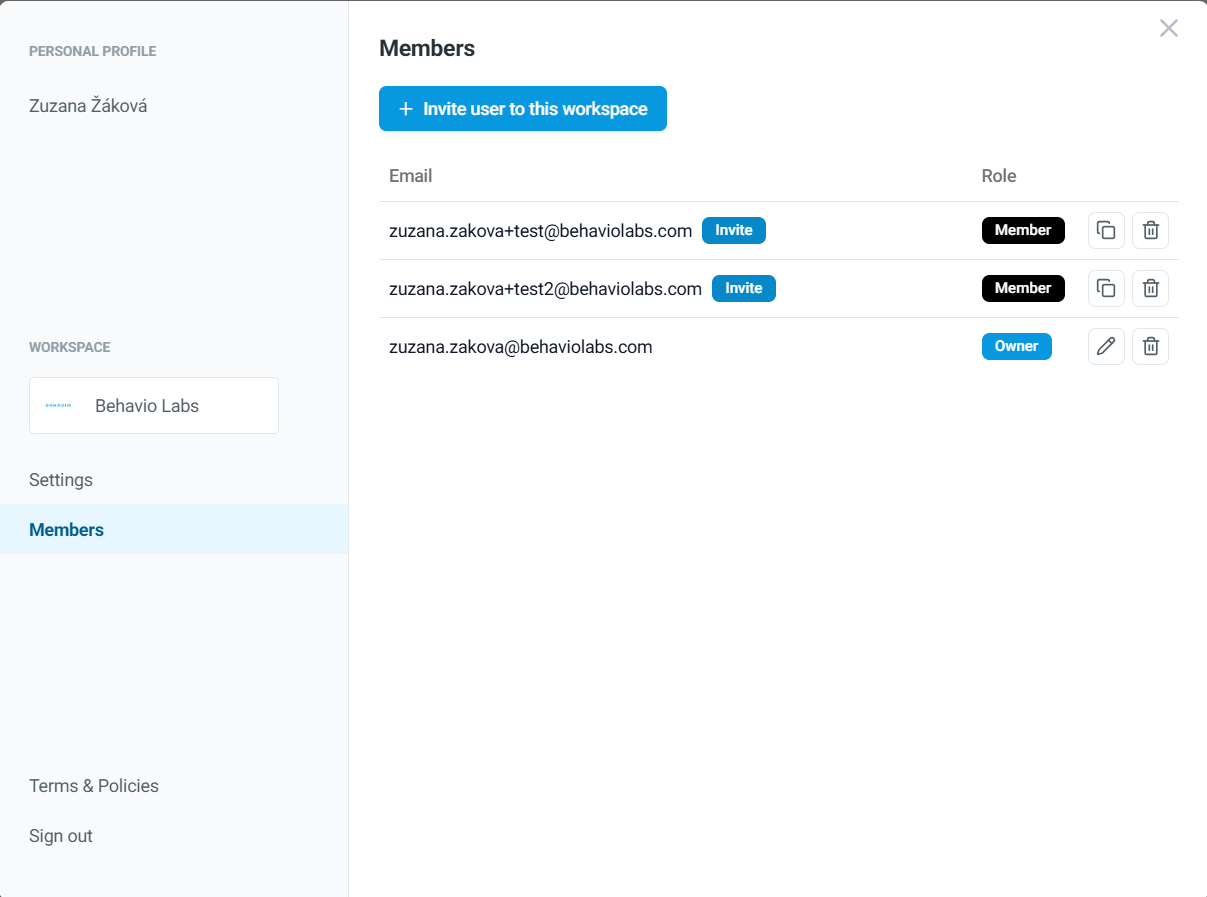Image resolution: width=1207 pixels, height=897 pixels.
Task: Select the Members sidebar item
Action: coord(67,530)
